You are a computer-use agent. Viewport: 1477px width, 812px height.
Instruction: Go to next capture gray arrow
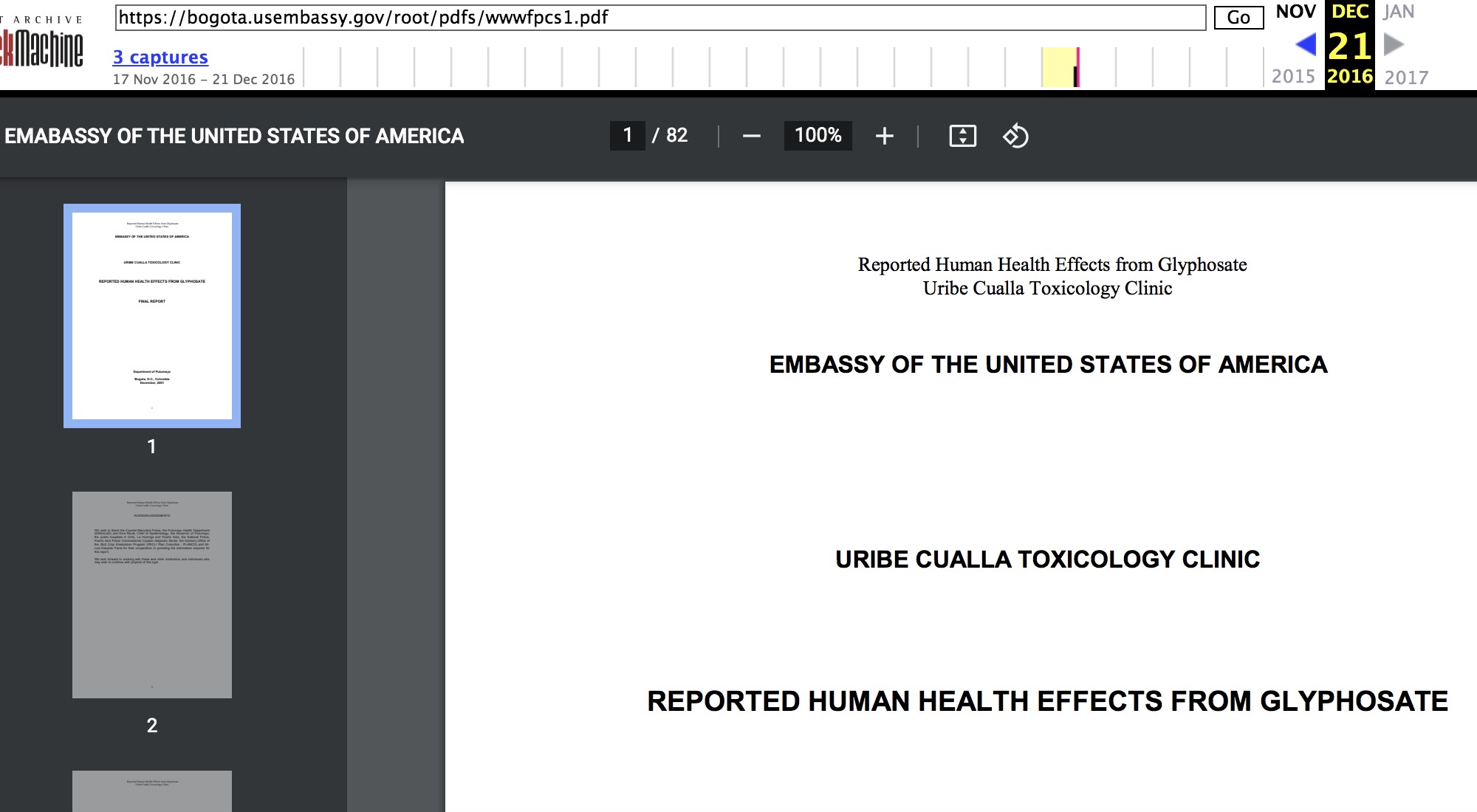pyautogui.click(x=1394, y=45)
